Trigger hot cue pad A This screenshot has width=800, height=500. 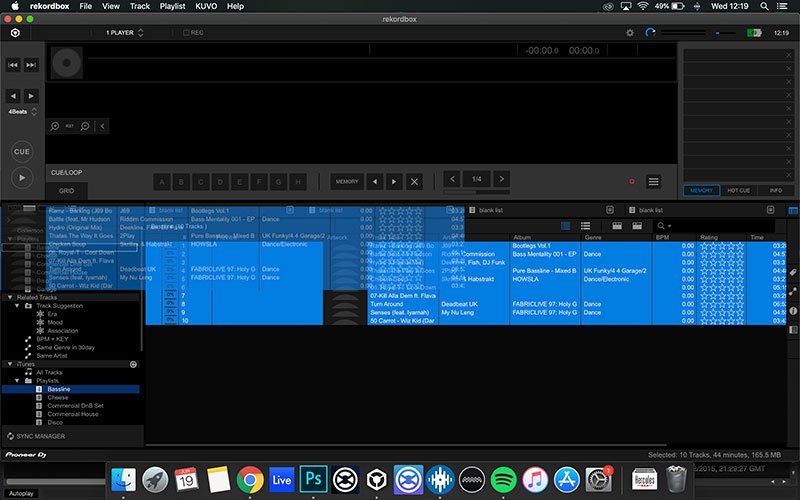[x=162, y=182]
